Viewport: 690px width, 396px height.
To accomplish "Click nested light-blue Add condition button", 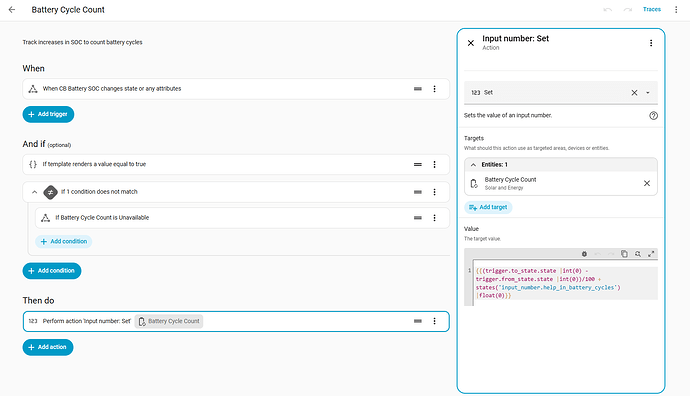I will click(64, 242).
